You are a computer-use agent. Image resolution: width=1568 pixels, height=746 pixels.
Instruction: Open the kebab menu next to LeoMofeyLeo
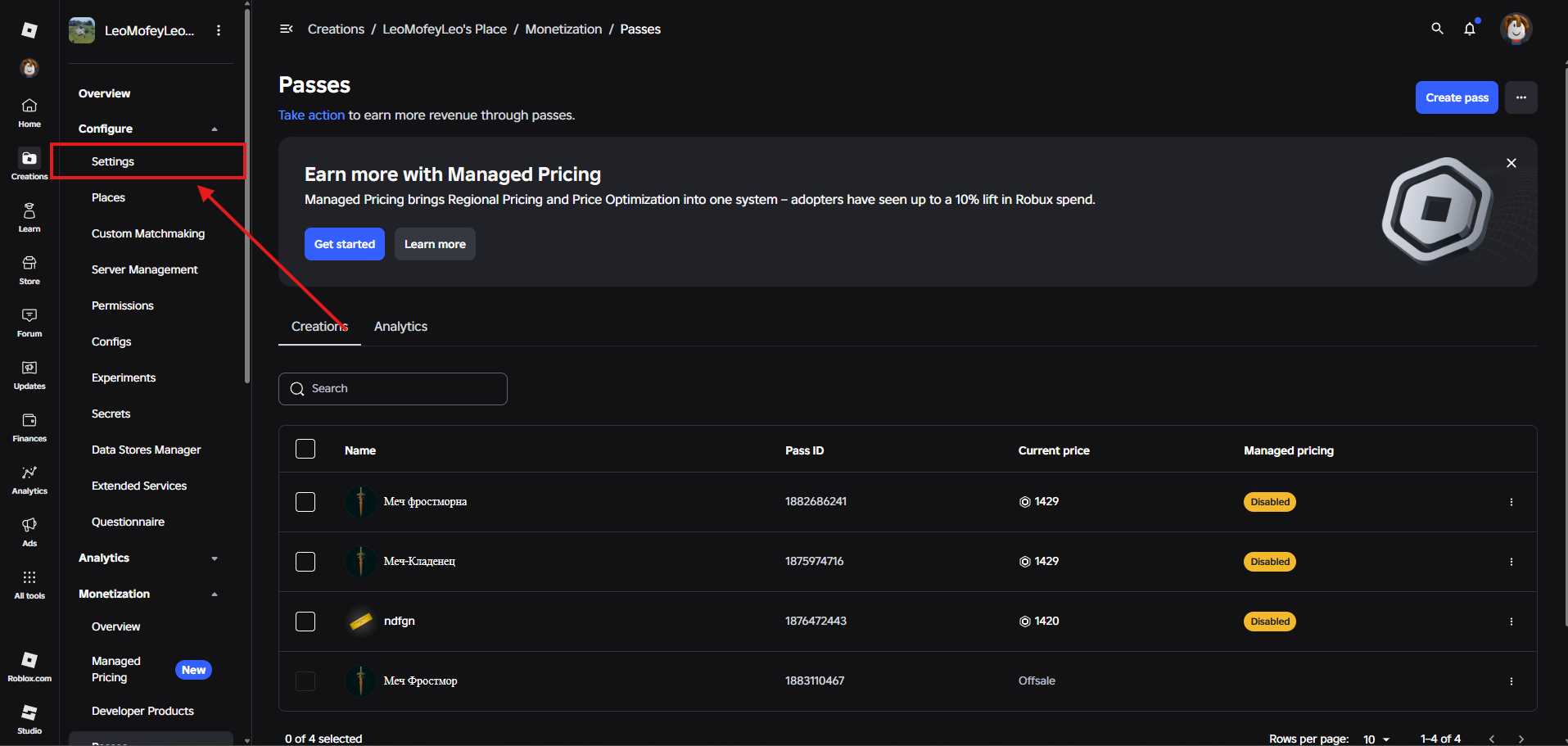pyautogui.click(x=219, y=30)
